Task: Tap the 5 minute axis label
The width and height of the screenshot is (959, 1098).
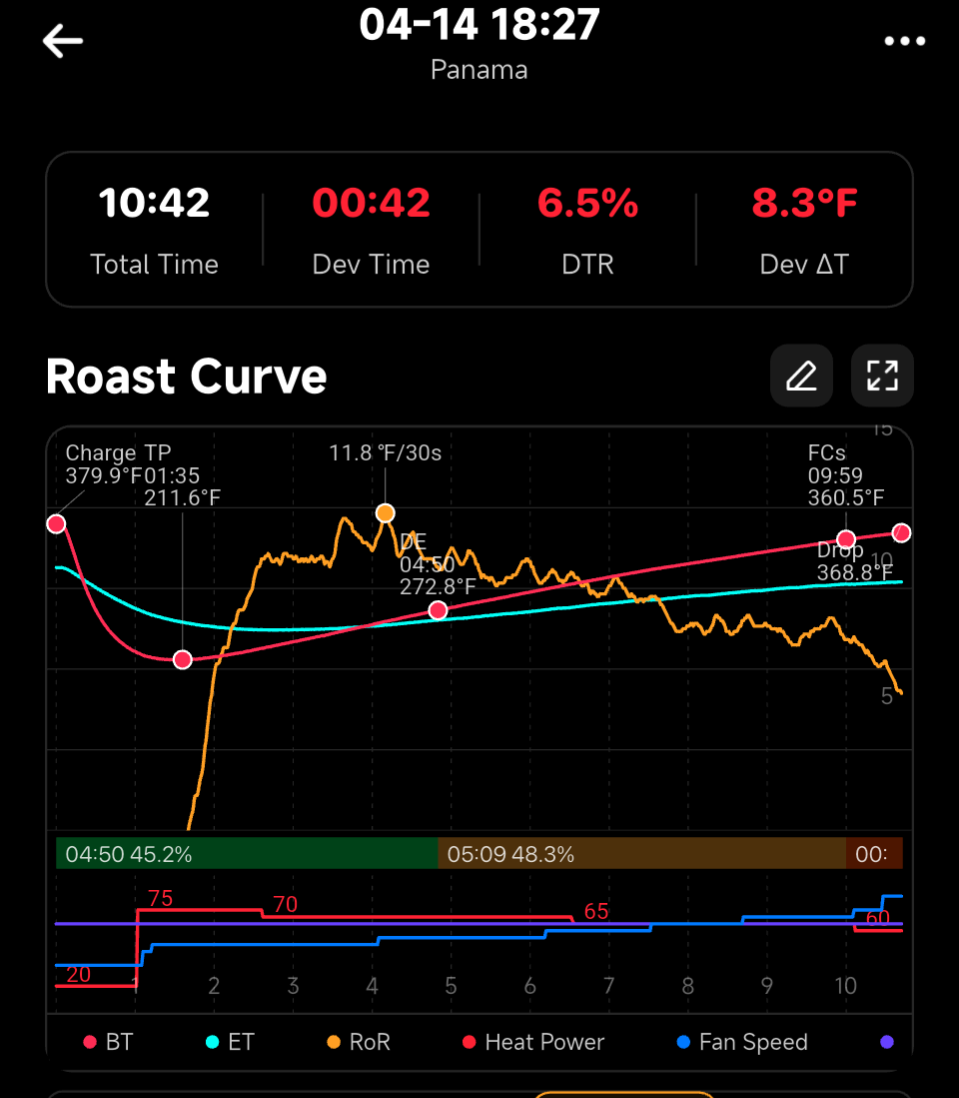Action: coord(451,986)
